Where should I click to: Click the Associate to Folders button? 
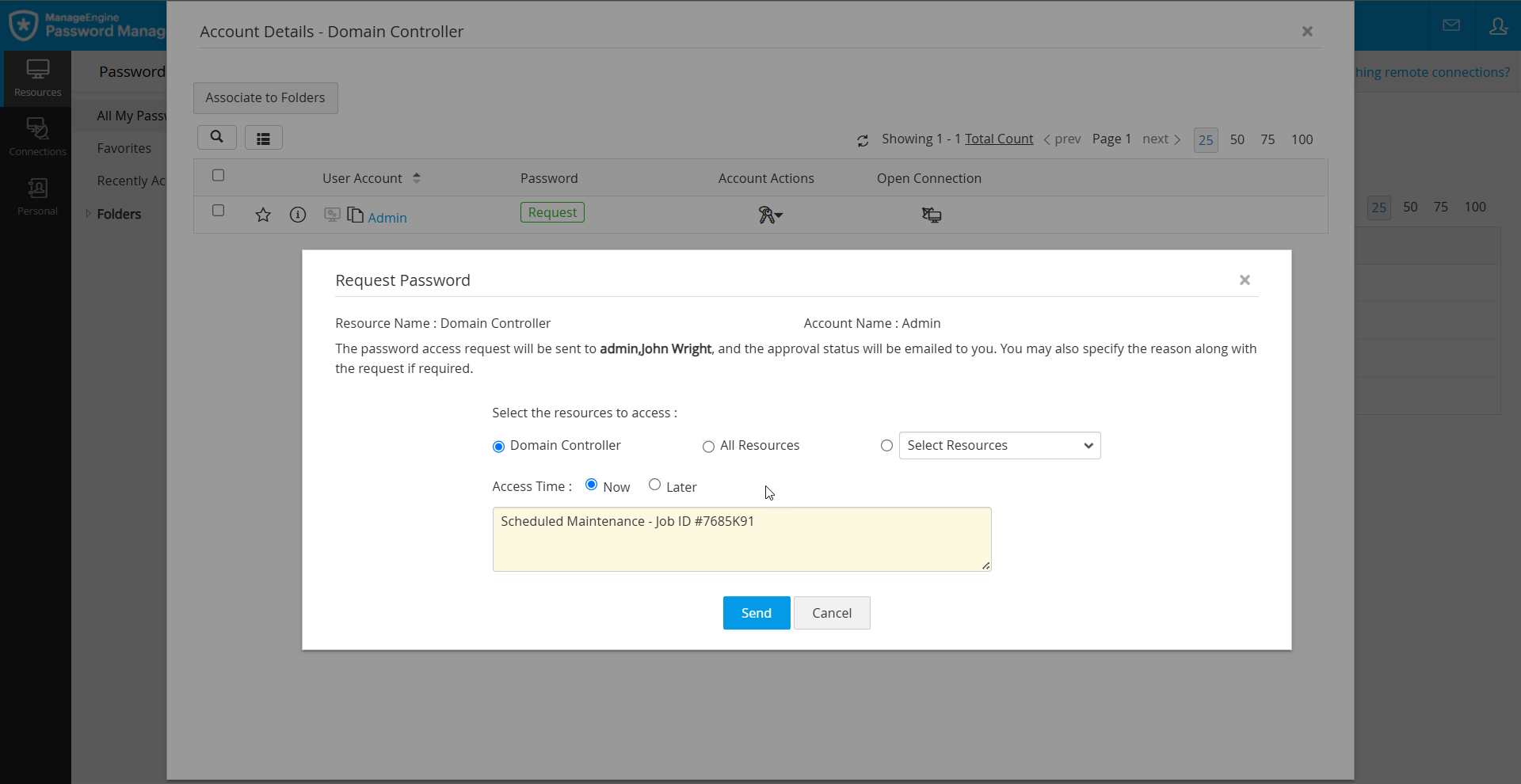click(265, 98)
